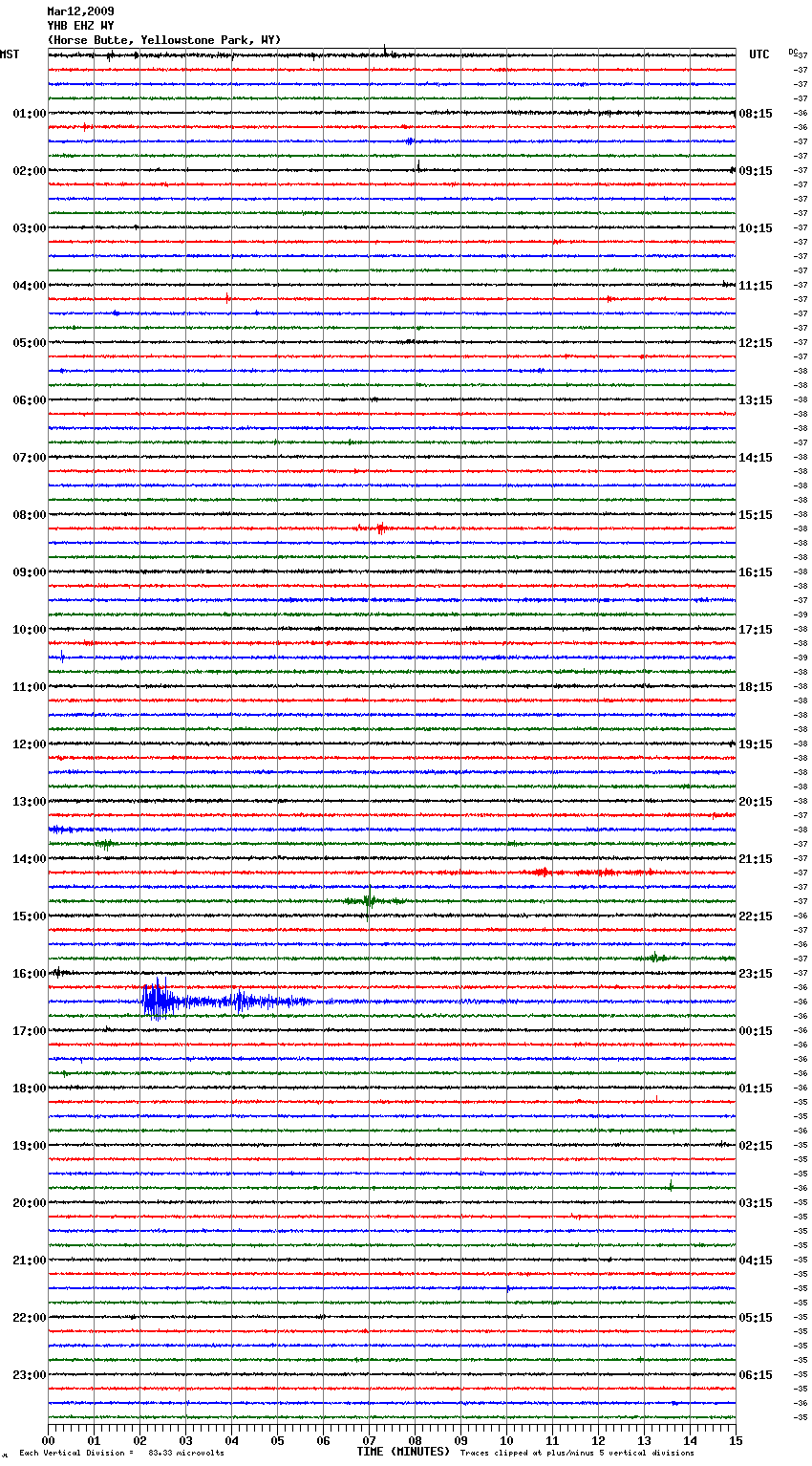This screenshot has width=812, height=1466.
Task: Click the 06:15 UTC time label
Action: pyautogui.click(x=756, y=1375)
